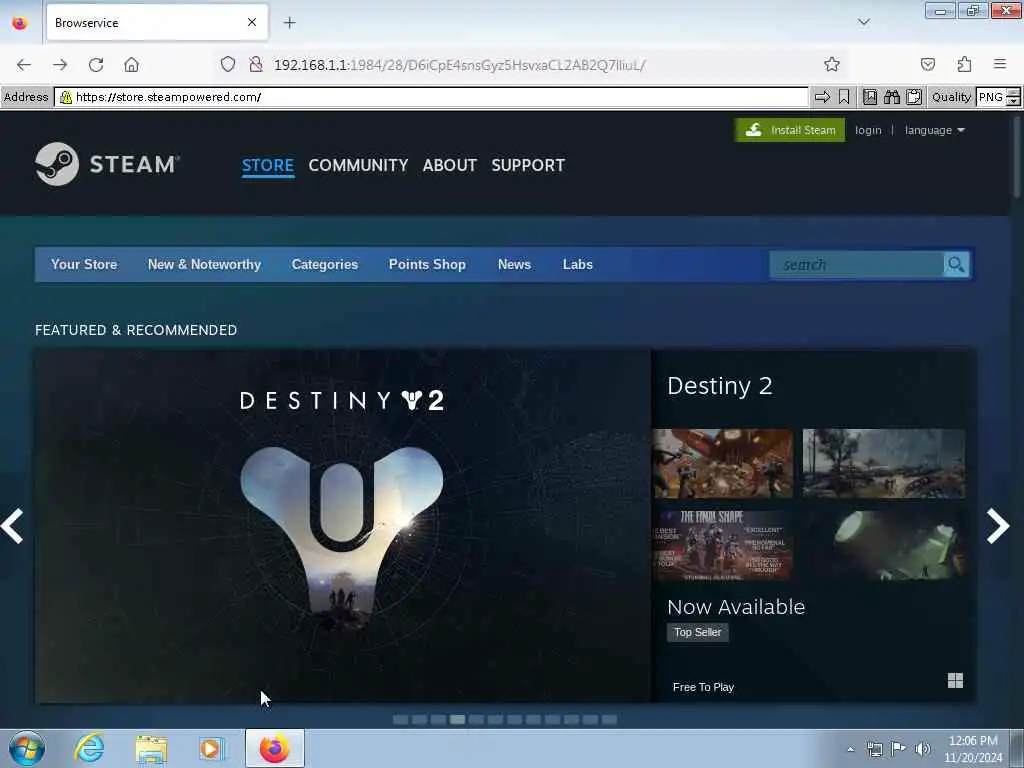Click Firefox forward arrow
The image size is (1024, 768).
pos(60,65)
